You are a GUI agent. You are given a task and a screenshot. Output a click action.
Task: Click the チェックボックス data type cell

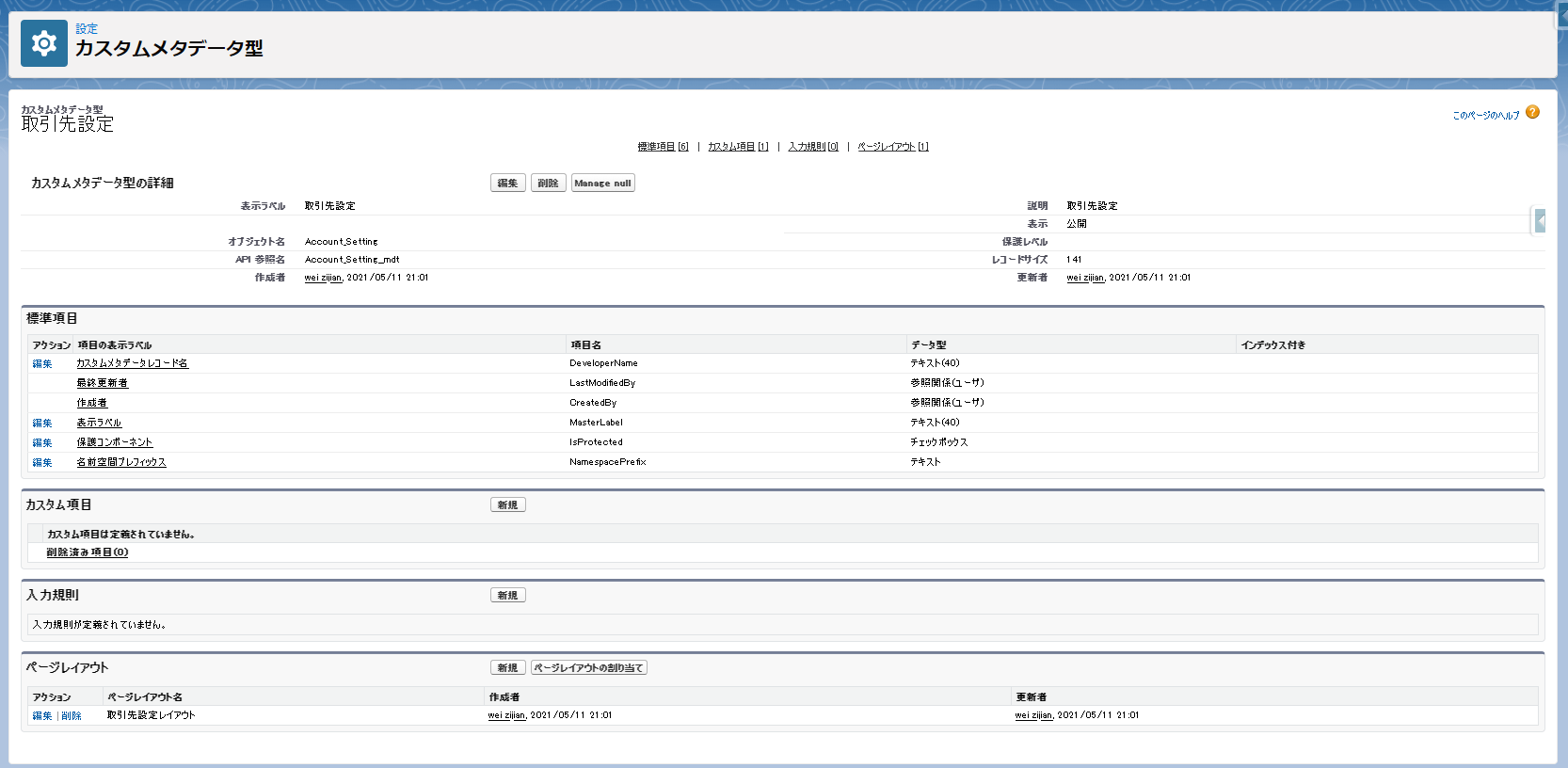(x=938, y=442)
